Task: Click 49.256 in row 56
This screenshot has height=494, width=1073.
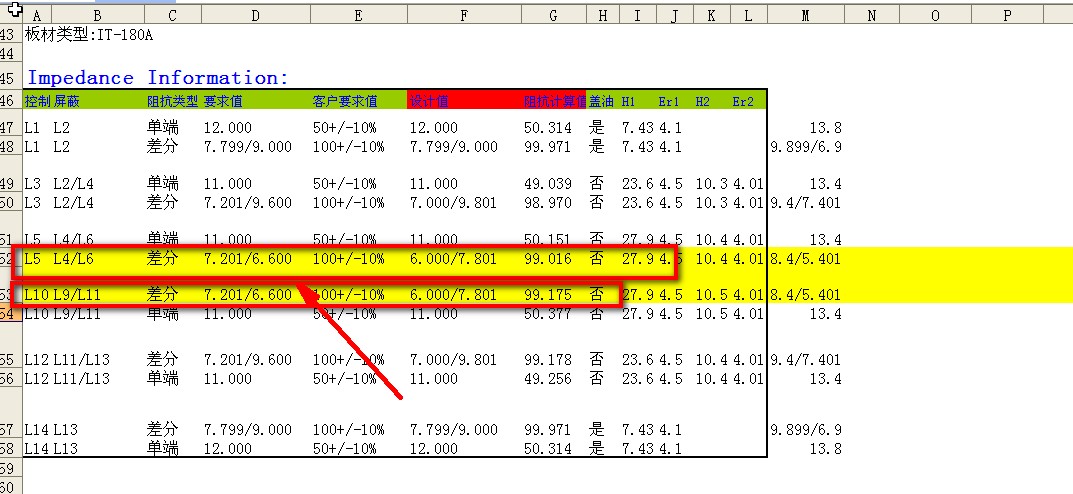Action: point(547,379)
